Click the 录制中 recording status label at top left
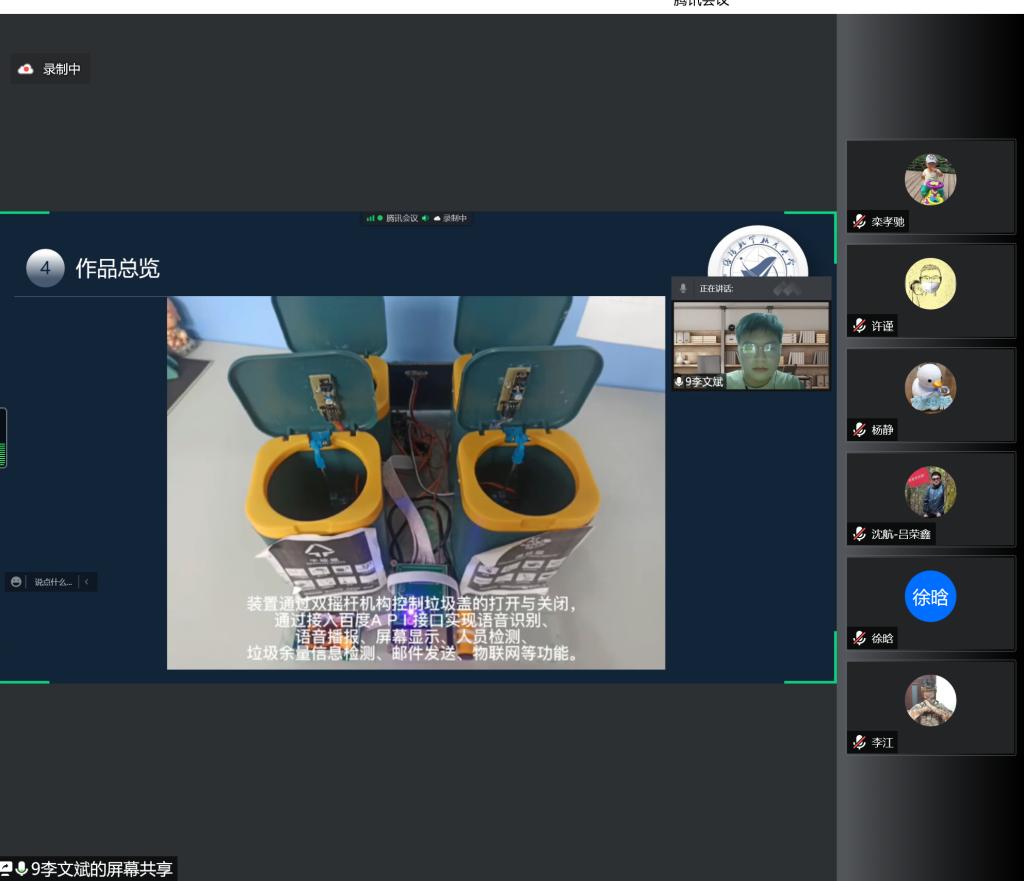The height and width of the screenshot is (881, 1024). (x=61, y=69)
